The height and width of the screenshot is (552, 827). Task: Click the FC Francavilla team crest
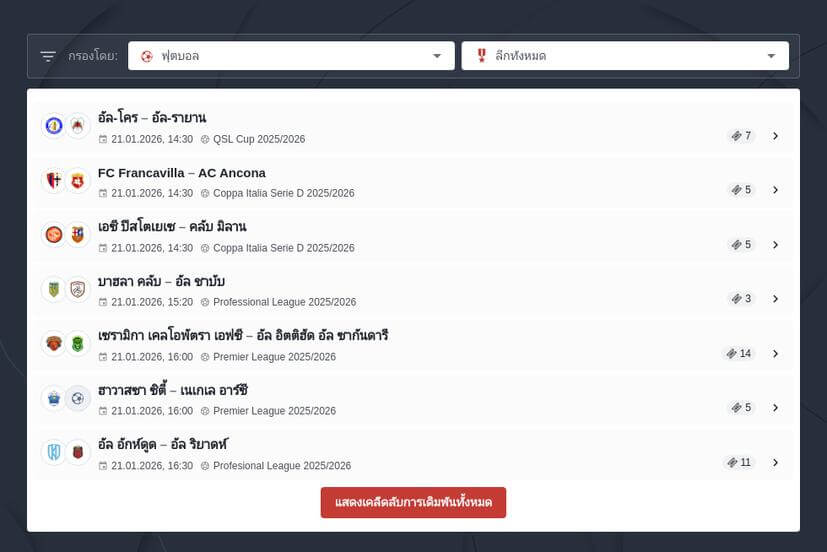tap(53, 180)
